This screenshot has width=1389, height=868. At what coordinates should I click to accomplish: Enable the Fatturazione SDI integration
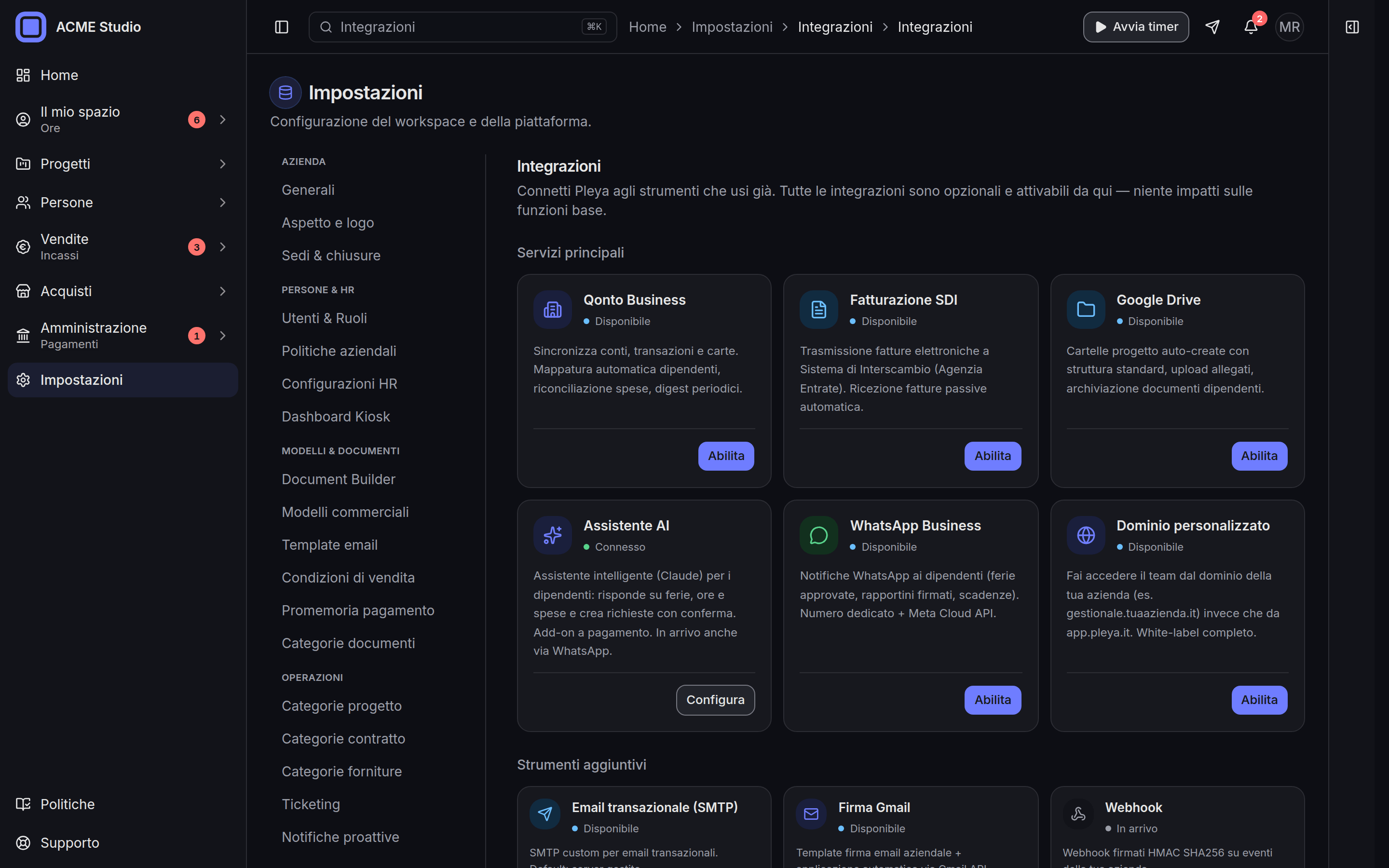[x=993, y=456]
